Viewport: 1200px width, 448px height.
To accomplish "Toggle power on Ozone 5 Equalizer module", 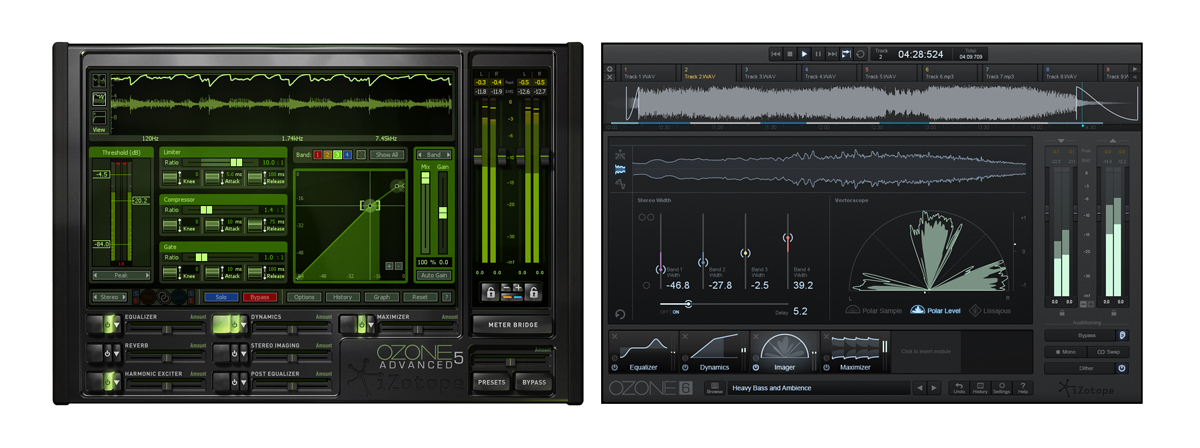I will click(x=107, y=324).
